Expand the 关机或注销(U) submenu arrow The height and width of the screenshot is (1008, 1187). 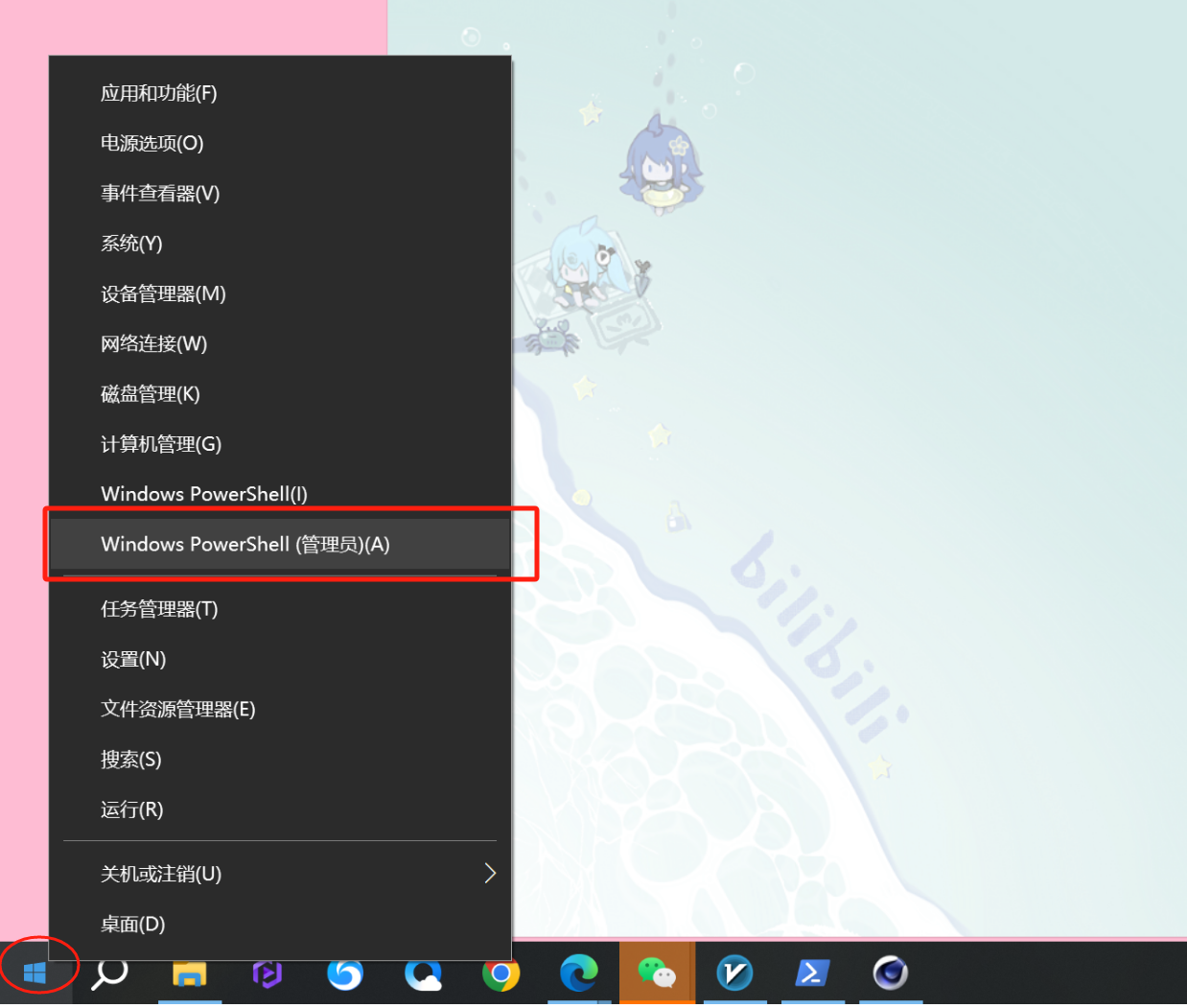pos(489,873)
